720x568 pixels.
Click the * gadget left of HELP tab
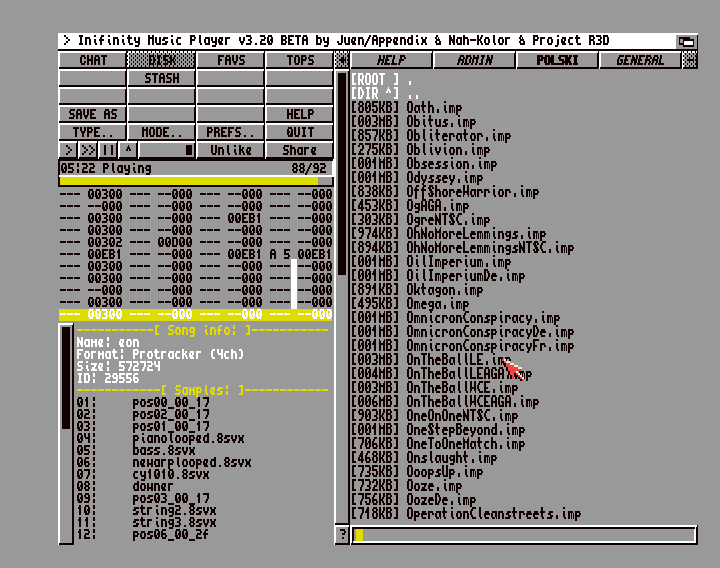(341, 60)
